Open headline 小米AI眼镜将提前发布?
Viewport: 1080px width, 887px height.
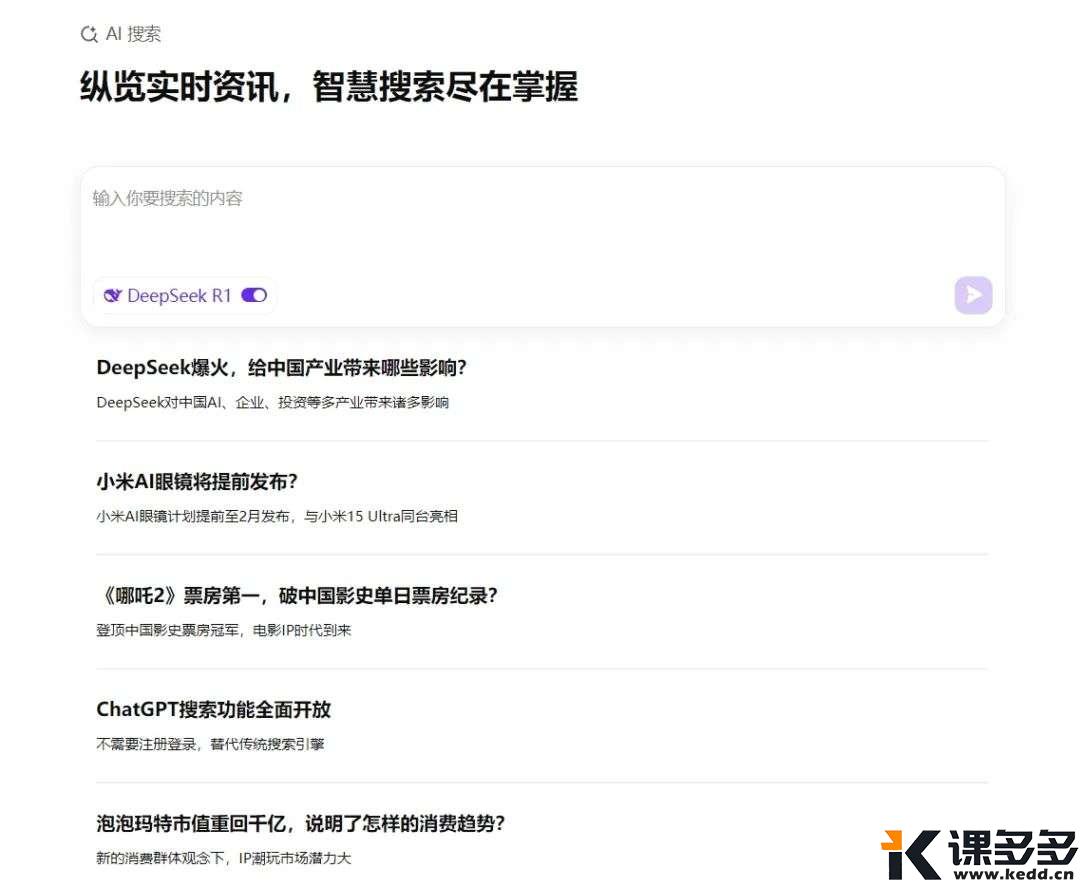197,481
